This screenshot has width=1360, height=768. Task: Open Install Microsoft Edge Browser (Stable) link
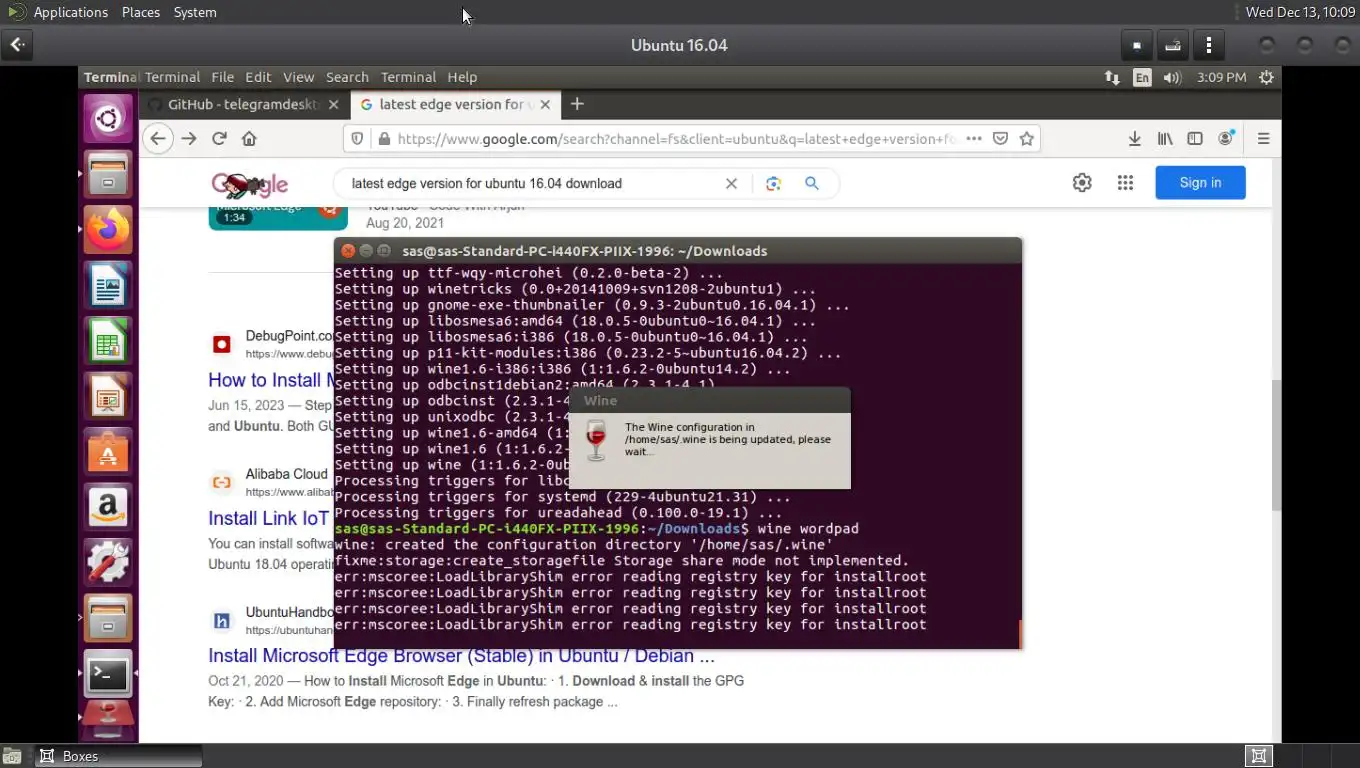coord(461,656)
